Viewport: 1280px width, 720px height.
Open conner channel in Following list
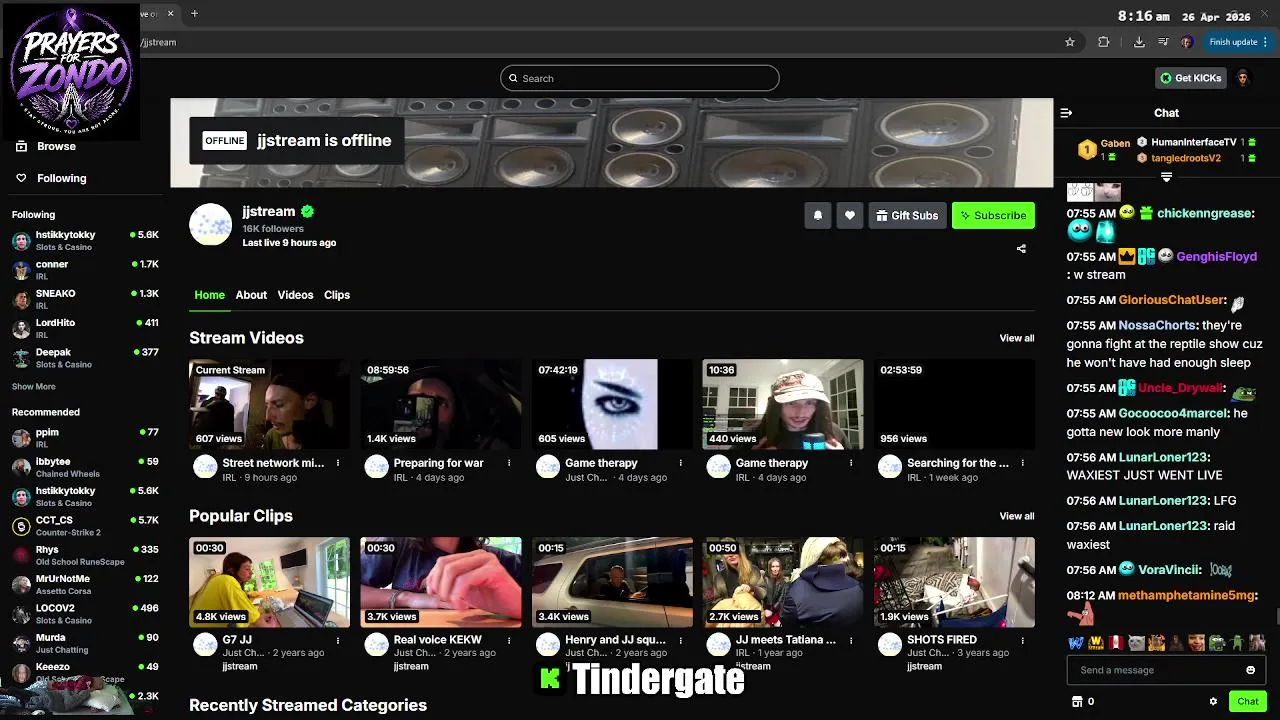click(85, 270)
